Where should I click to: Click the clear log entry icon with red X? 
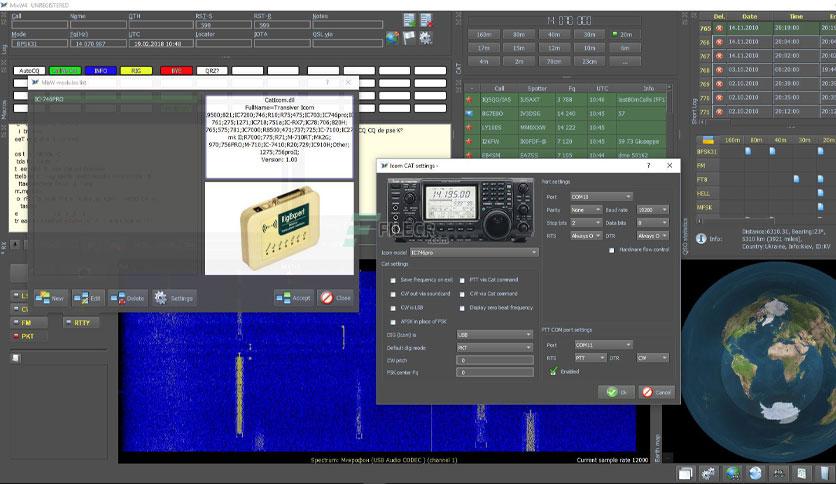(425, 20)
